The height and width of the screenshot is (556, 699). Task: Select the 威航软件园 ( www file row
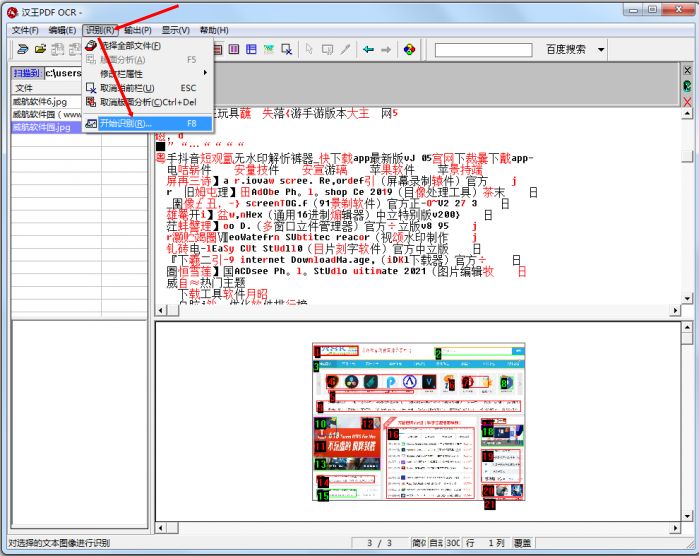(x=47, y=115)
